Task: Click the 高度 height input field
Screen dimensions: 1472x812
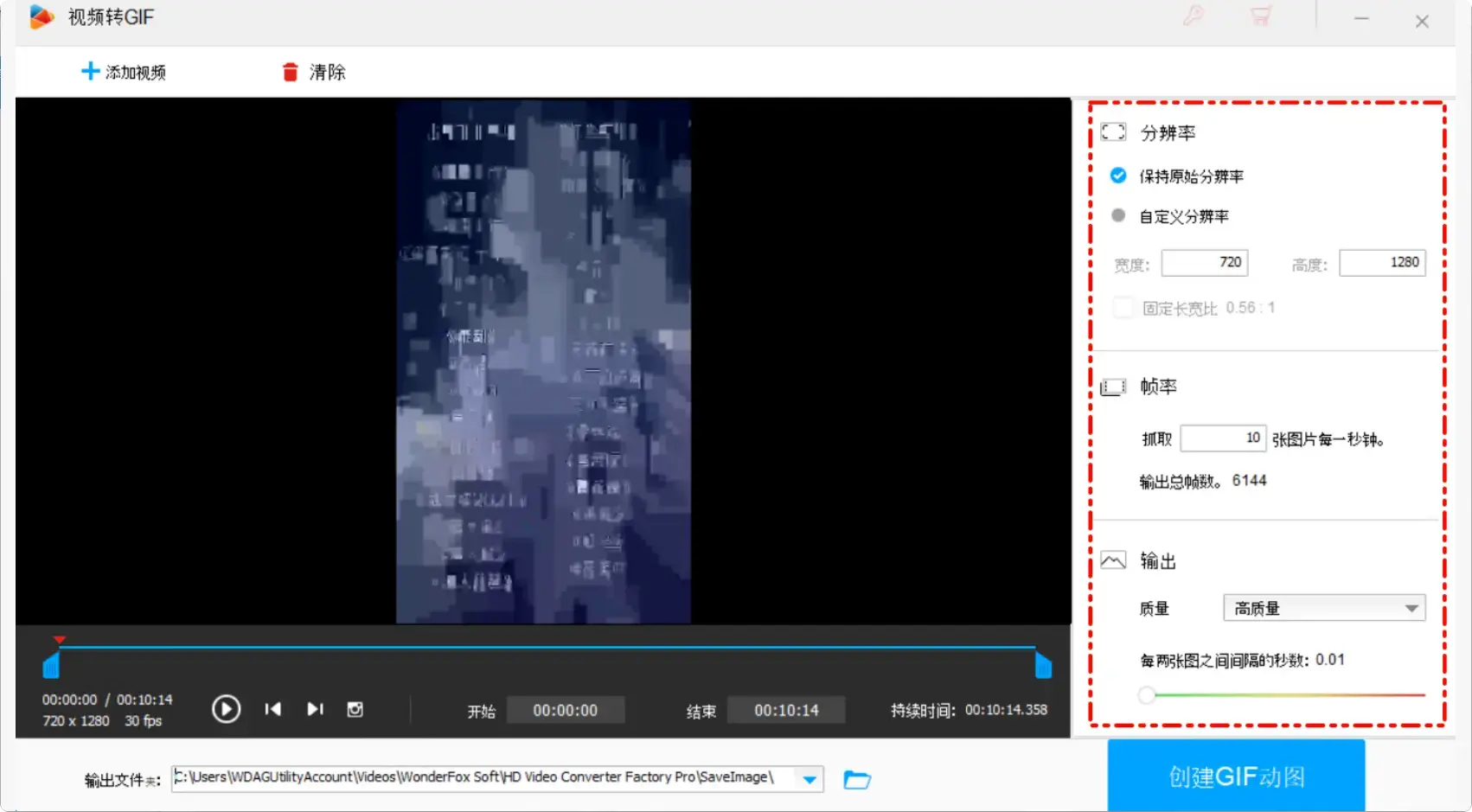Action: [x=1381, y=263]
